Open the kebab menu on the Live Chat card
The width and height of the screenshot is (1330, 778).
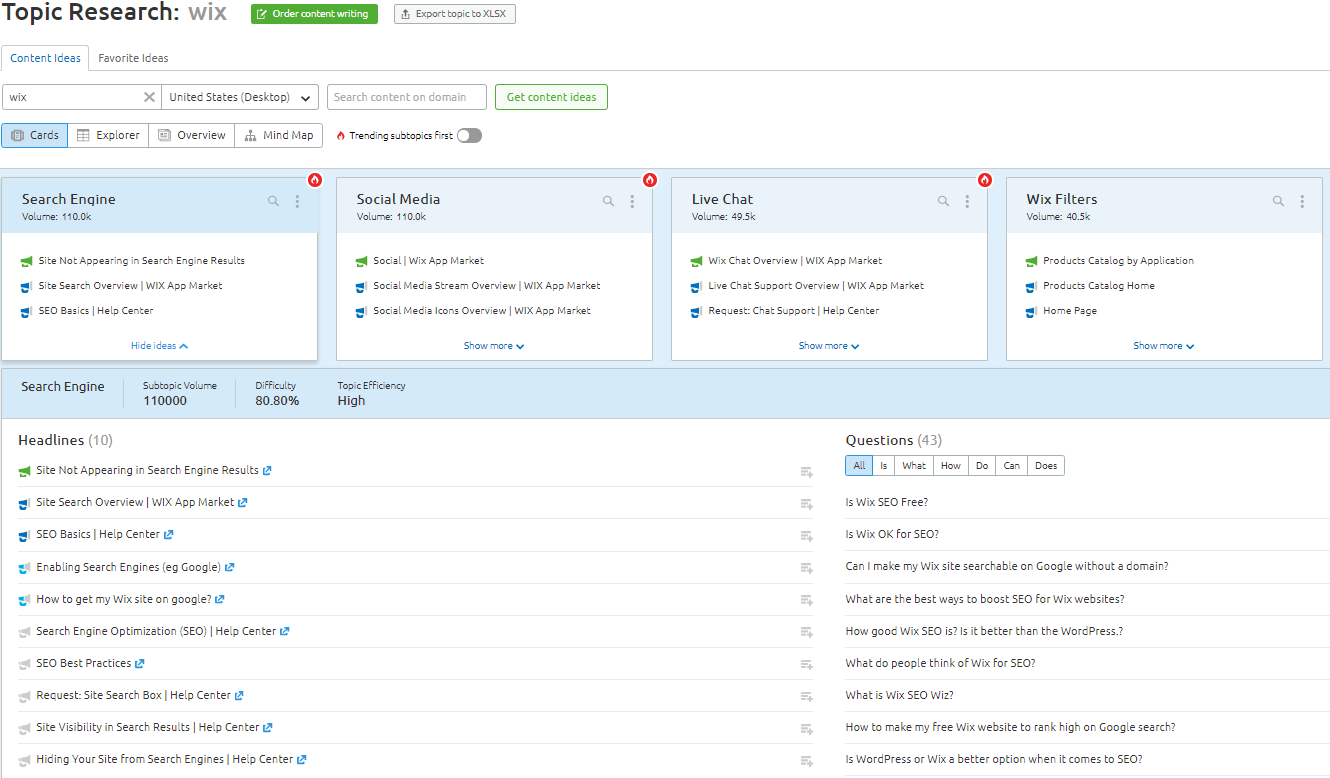967,200
